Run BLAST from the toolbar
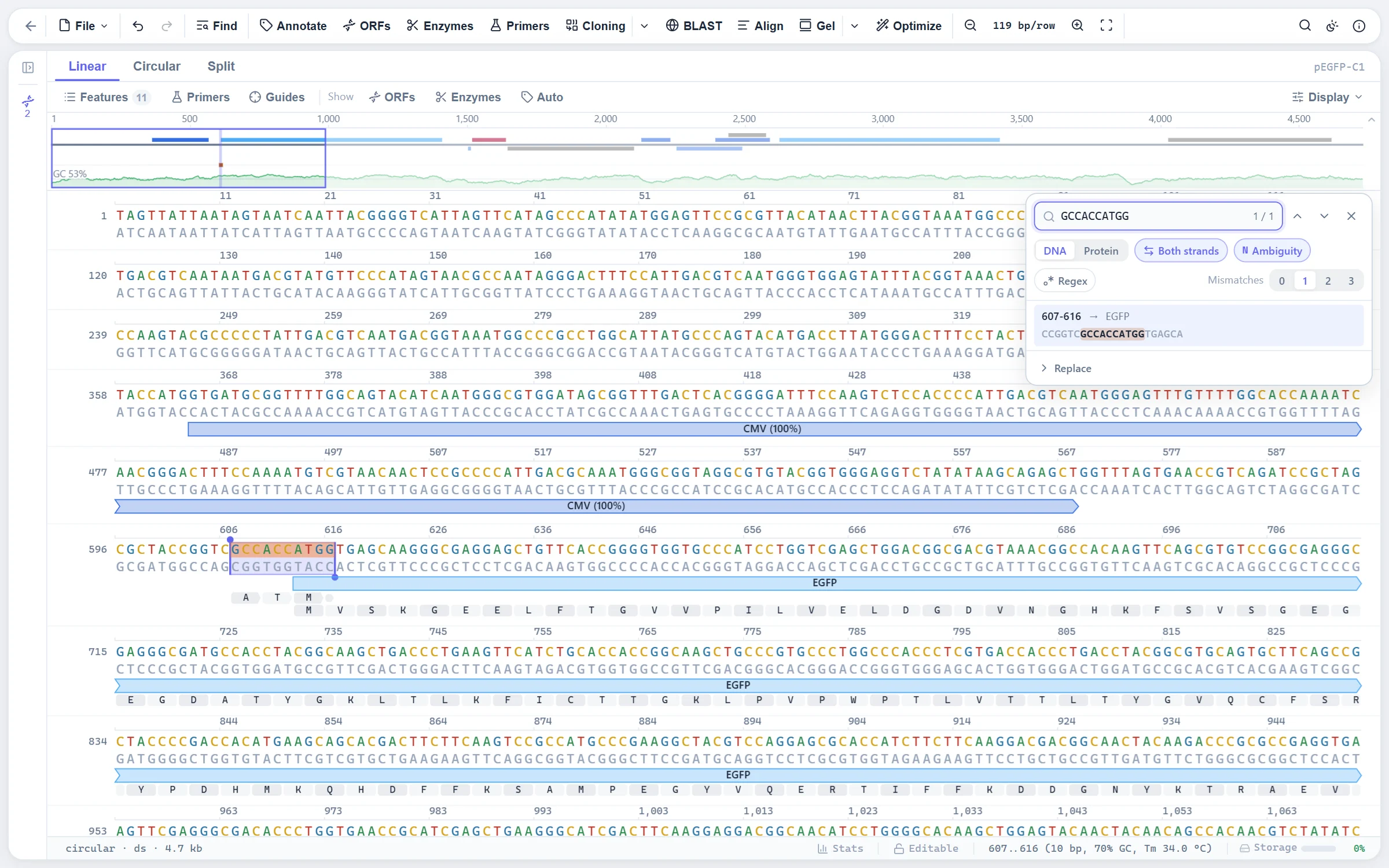This screenshot has width=1389, height=868. tap(694, 25)
